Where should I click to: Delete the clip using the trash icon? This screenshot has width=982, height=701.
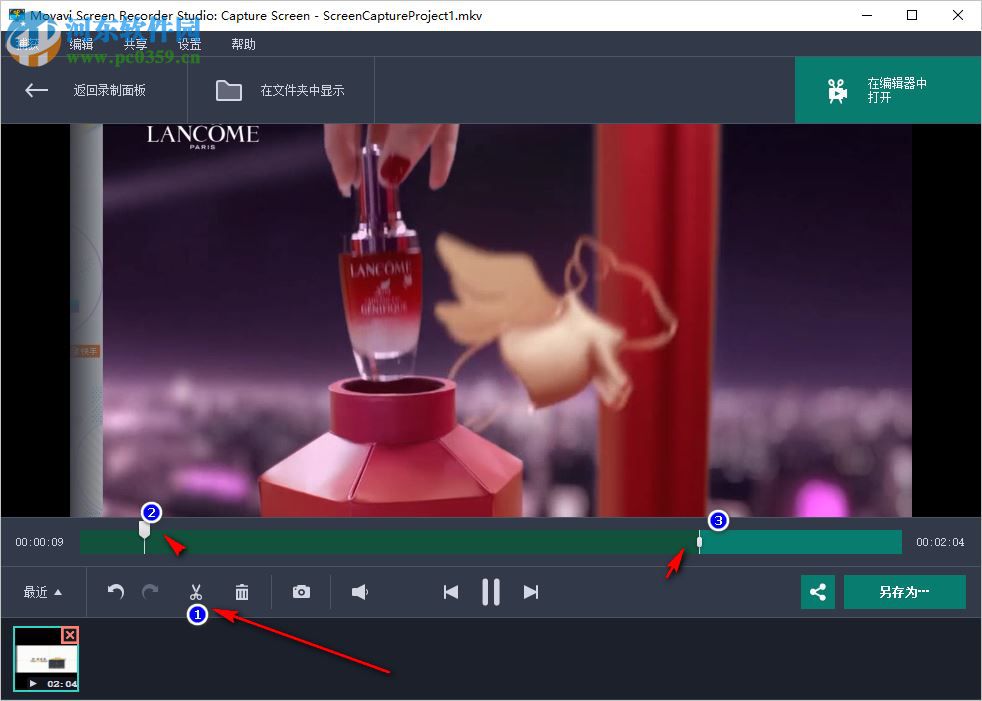point(243,591)
